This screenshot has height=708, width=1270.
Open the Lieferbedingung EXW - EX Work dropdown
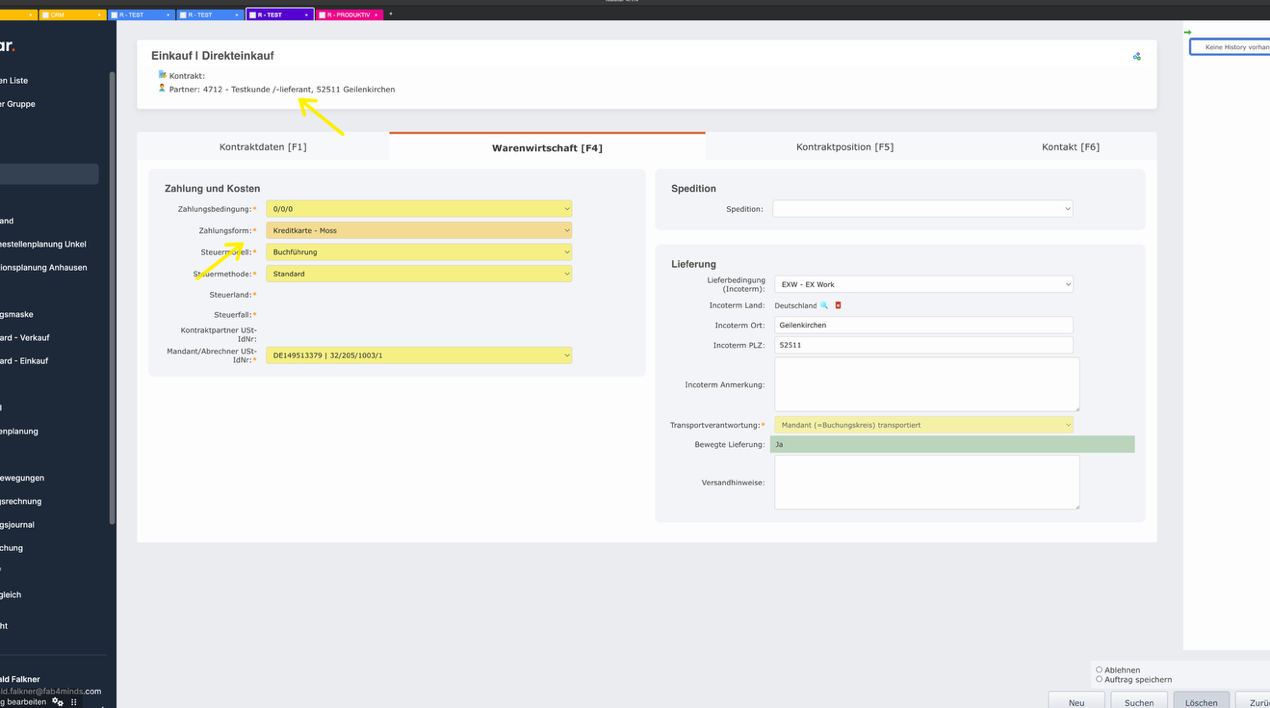tap(922, 284)
